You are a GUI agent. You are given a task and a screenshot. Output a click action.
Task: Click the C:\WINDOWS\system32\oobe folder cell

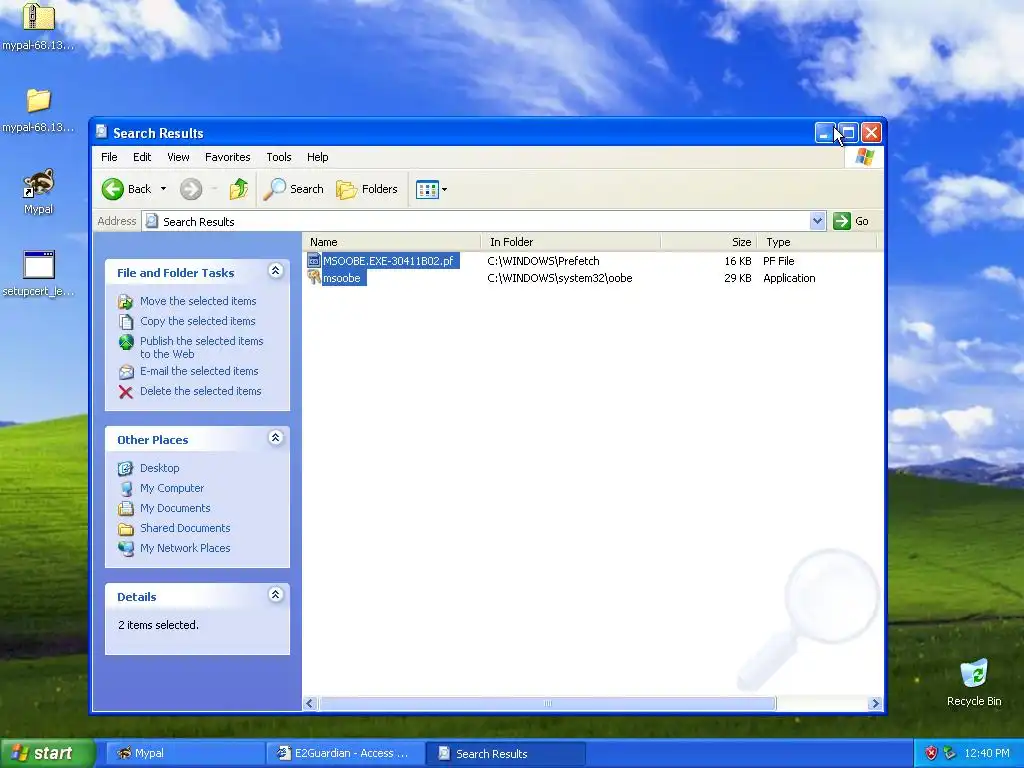pos(560,278)
